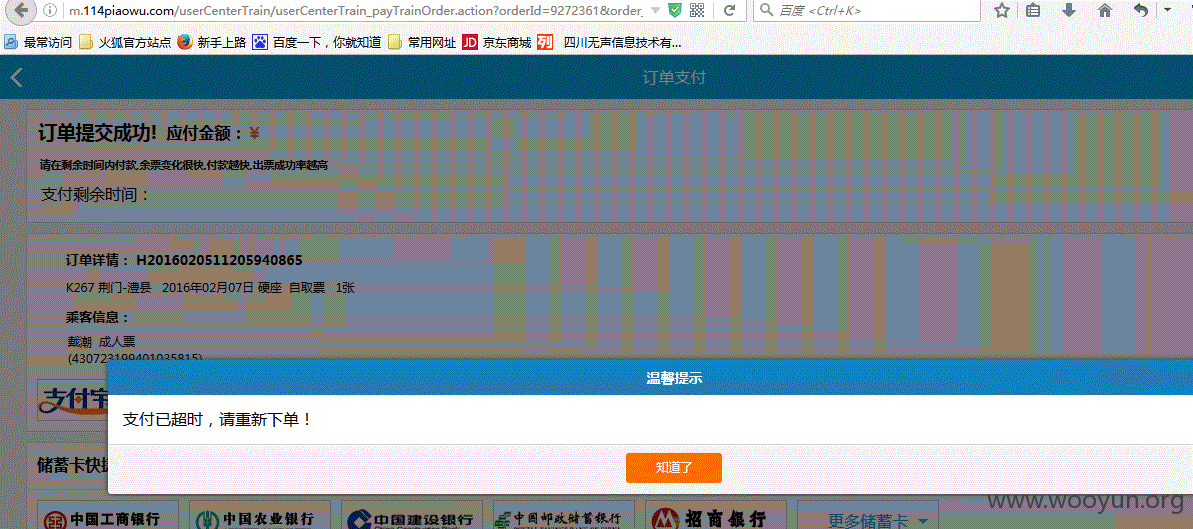Click the 知道了 confirmation button
1193x529 pixels.
point(673,467)
